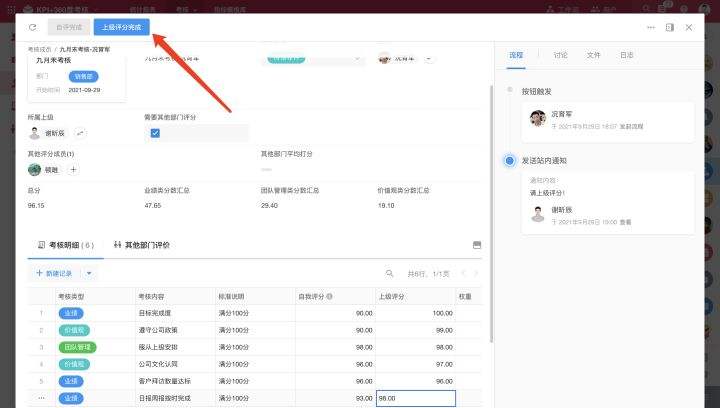Open row options for 日报周报按时完成
This screenshot has width=720, height=408.
tap(41, 398)
